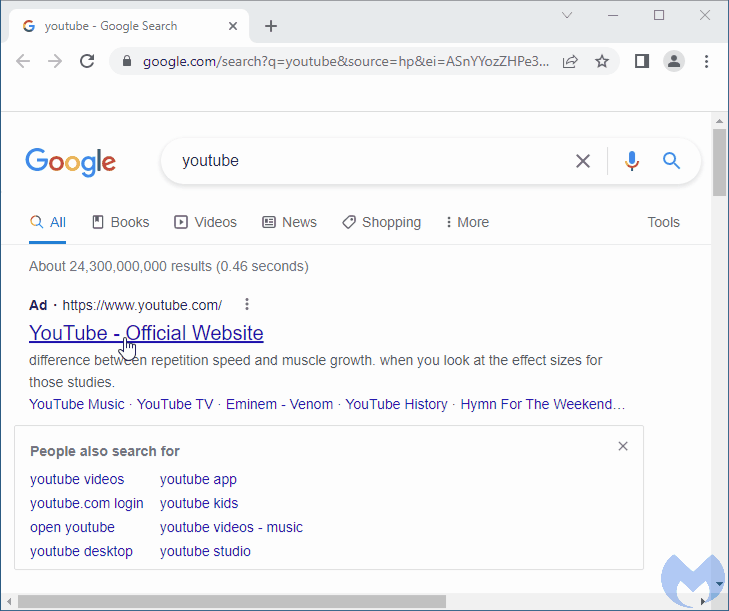Open the tab search chevron in title bar

[567, 15]
